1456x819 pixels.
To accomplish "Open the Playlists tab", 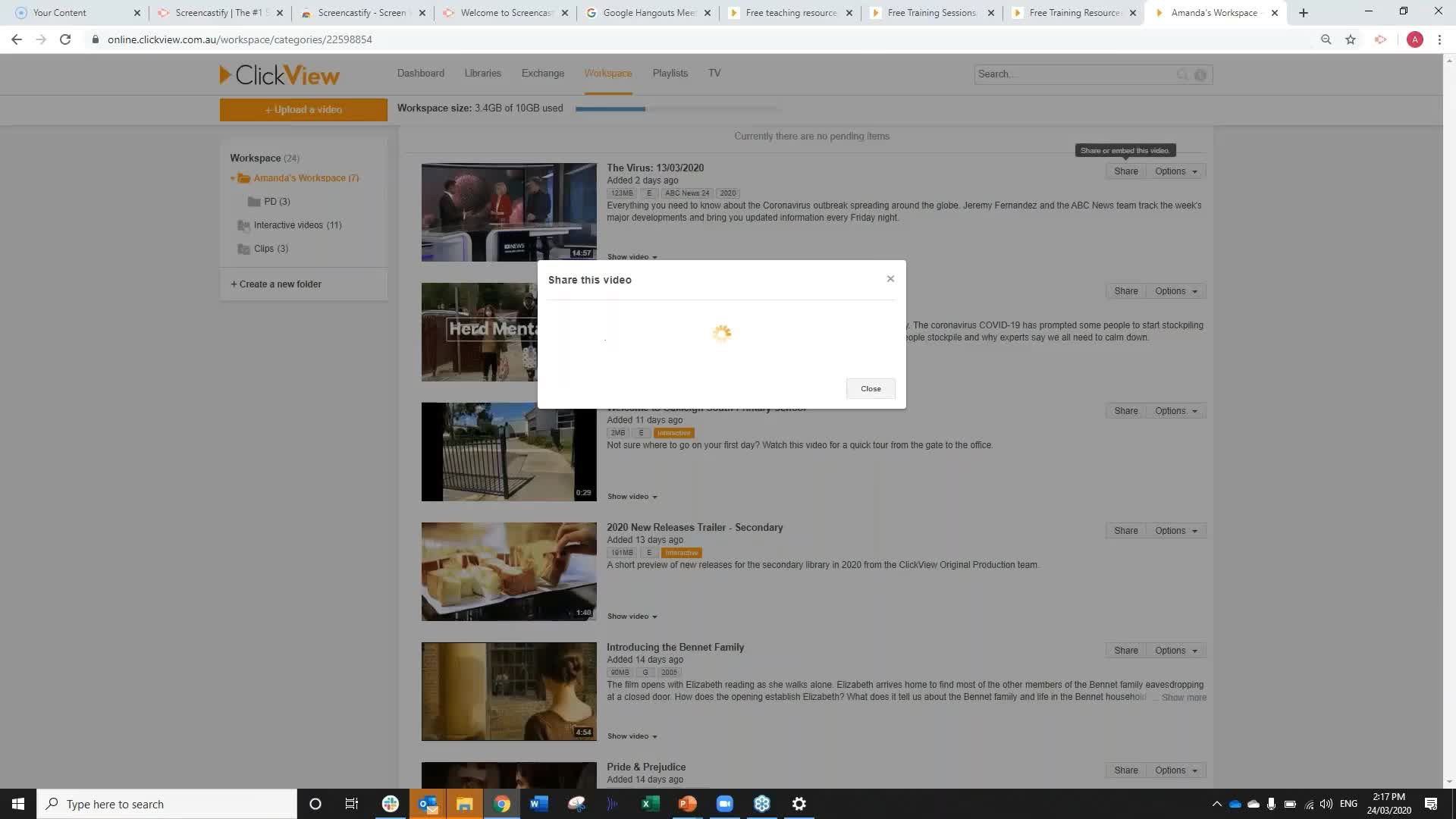I will tap(670, 74).
